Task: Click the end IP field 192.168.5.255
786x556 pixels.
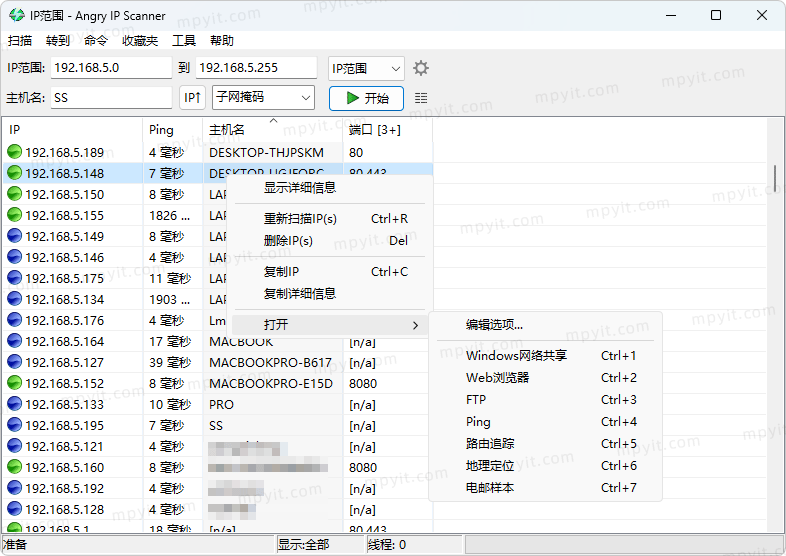Action: click(257, 68)
